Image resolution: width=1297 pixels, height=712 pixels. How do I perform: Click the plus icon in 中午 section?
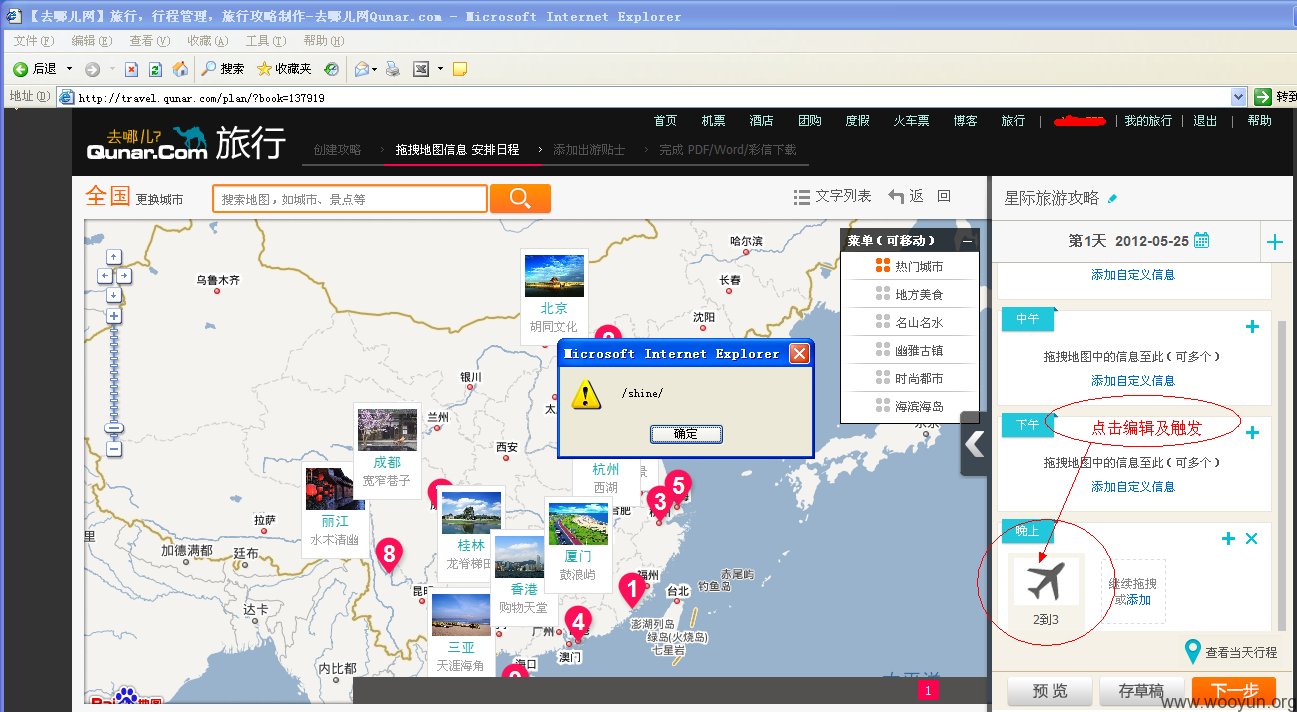1252,327
